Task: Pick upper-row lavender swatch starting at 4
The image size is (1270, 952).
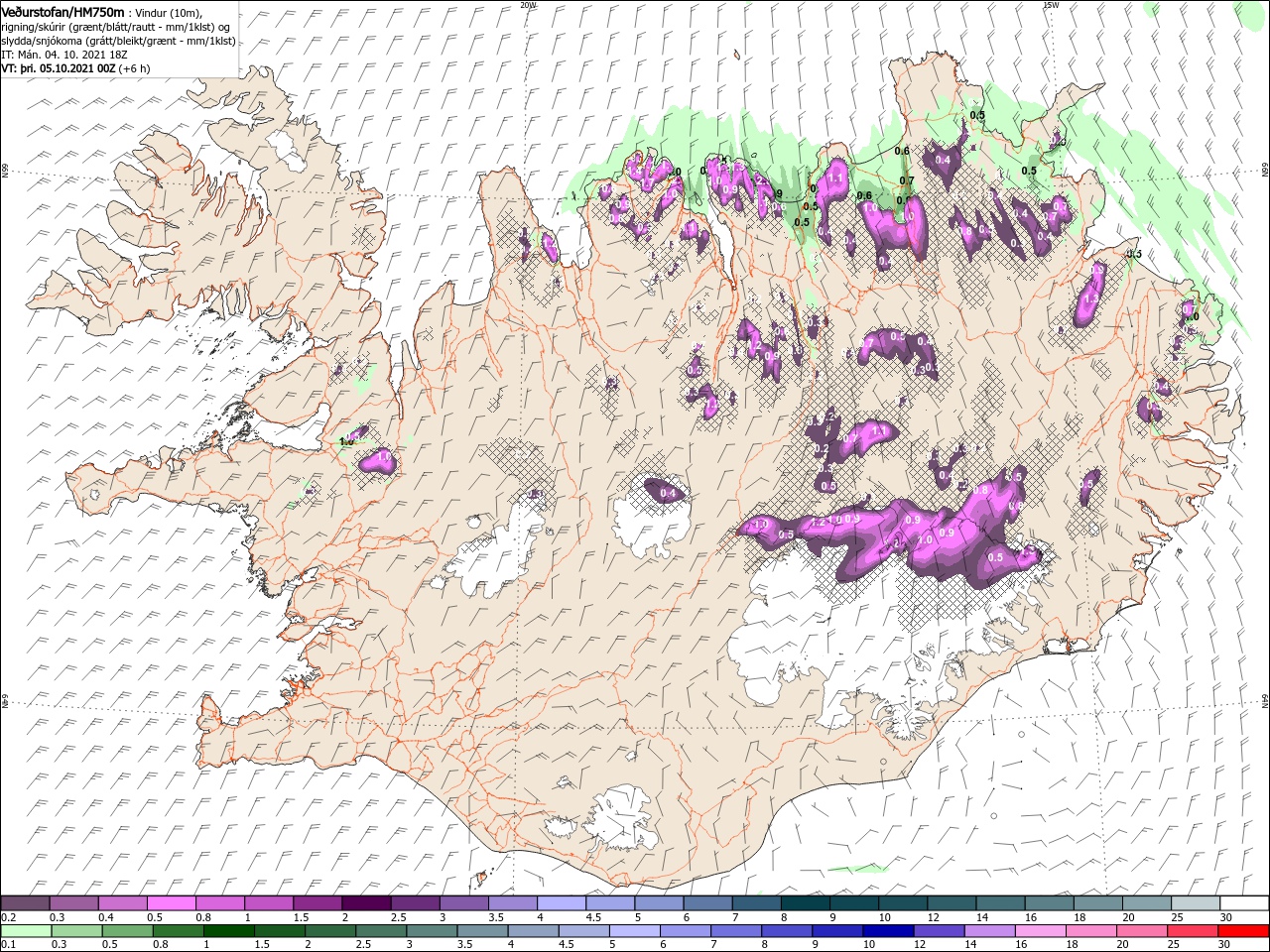Action: [562, 903]
